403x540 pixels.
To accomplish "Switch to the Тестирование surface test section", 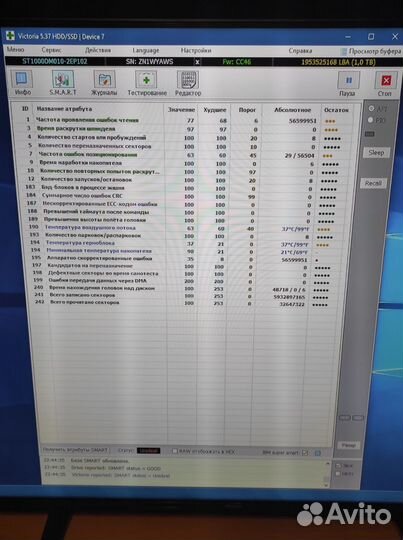I will (147, 83).
